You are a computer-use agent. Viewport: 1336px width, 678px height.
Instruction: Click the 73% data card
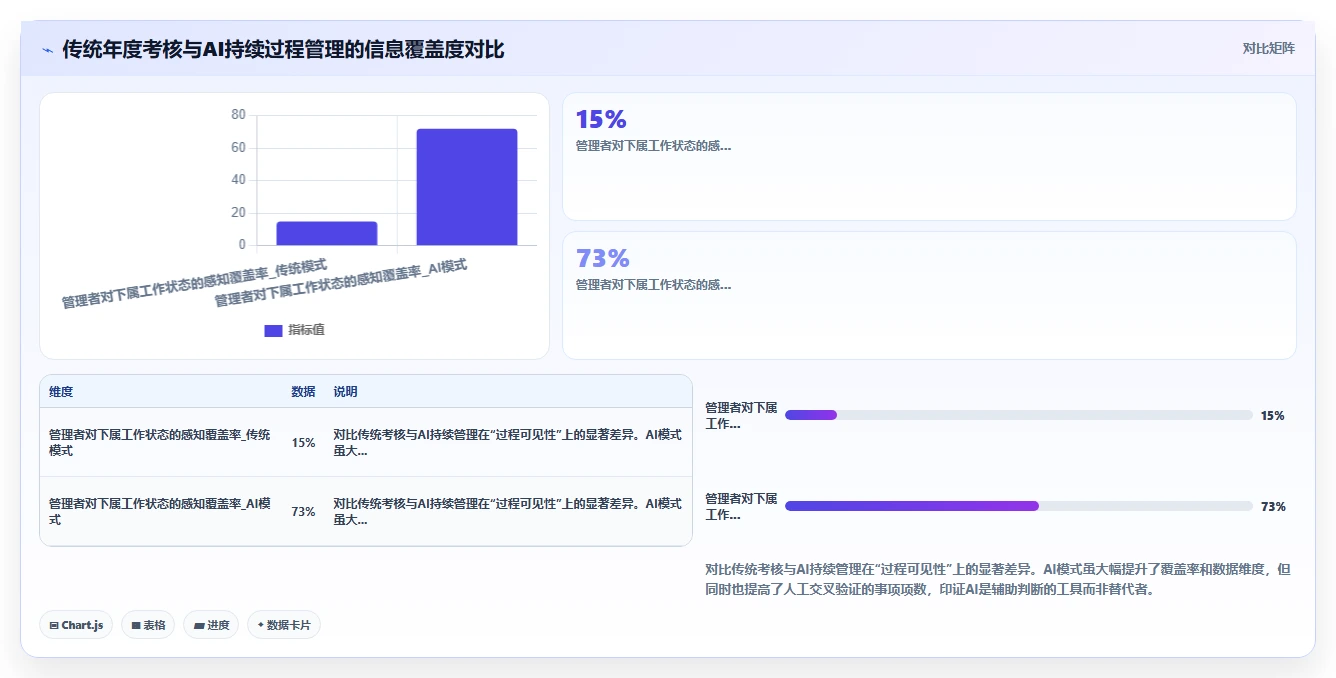click(929, 295)
